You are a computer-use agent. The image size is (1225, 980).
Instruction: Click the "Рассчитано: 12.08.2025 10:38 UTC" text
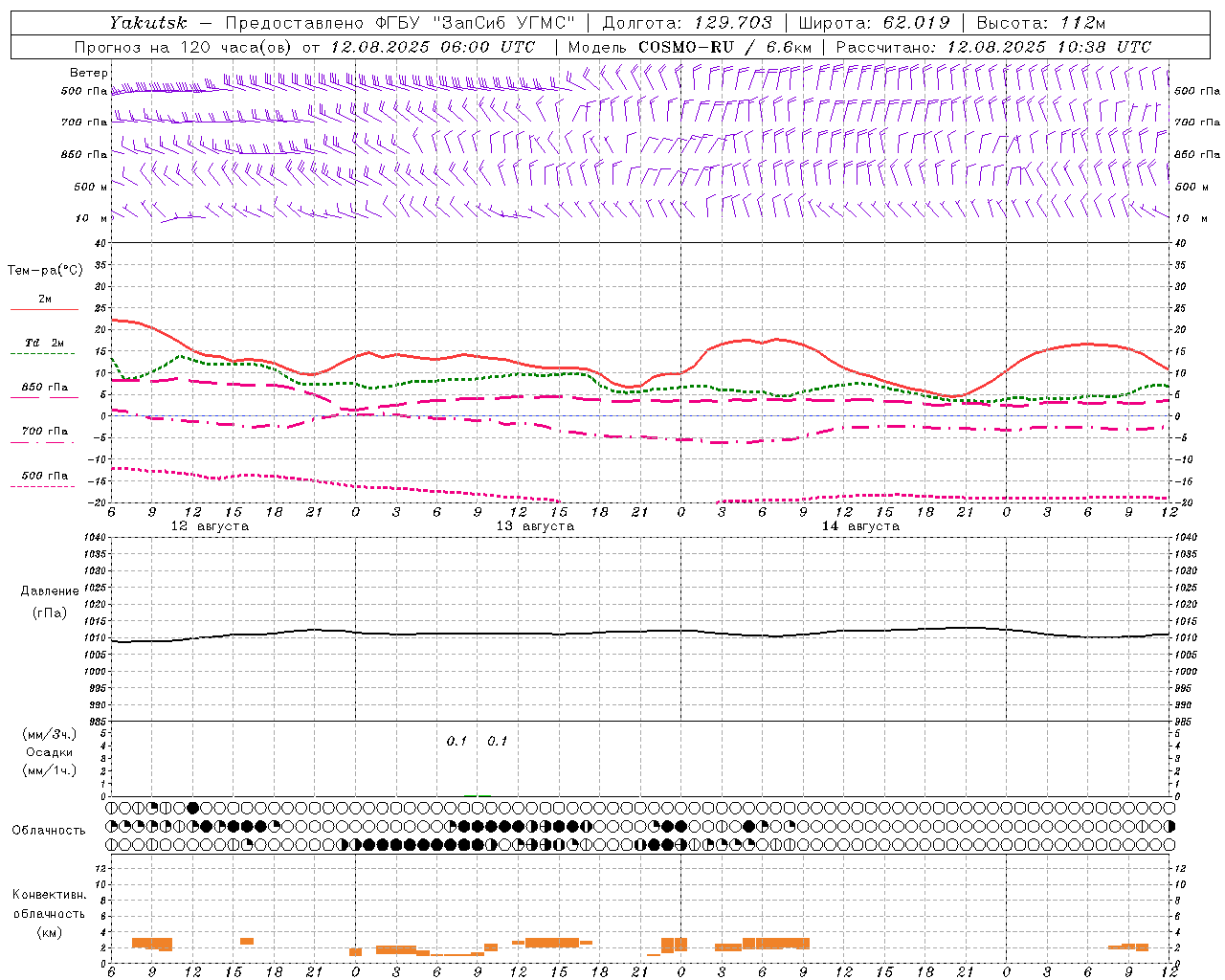click(993, 47)
